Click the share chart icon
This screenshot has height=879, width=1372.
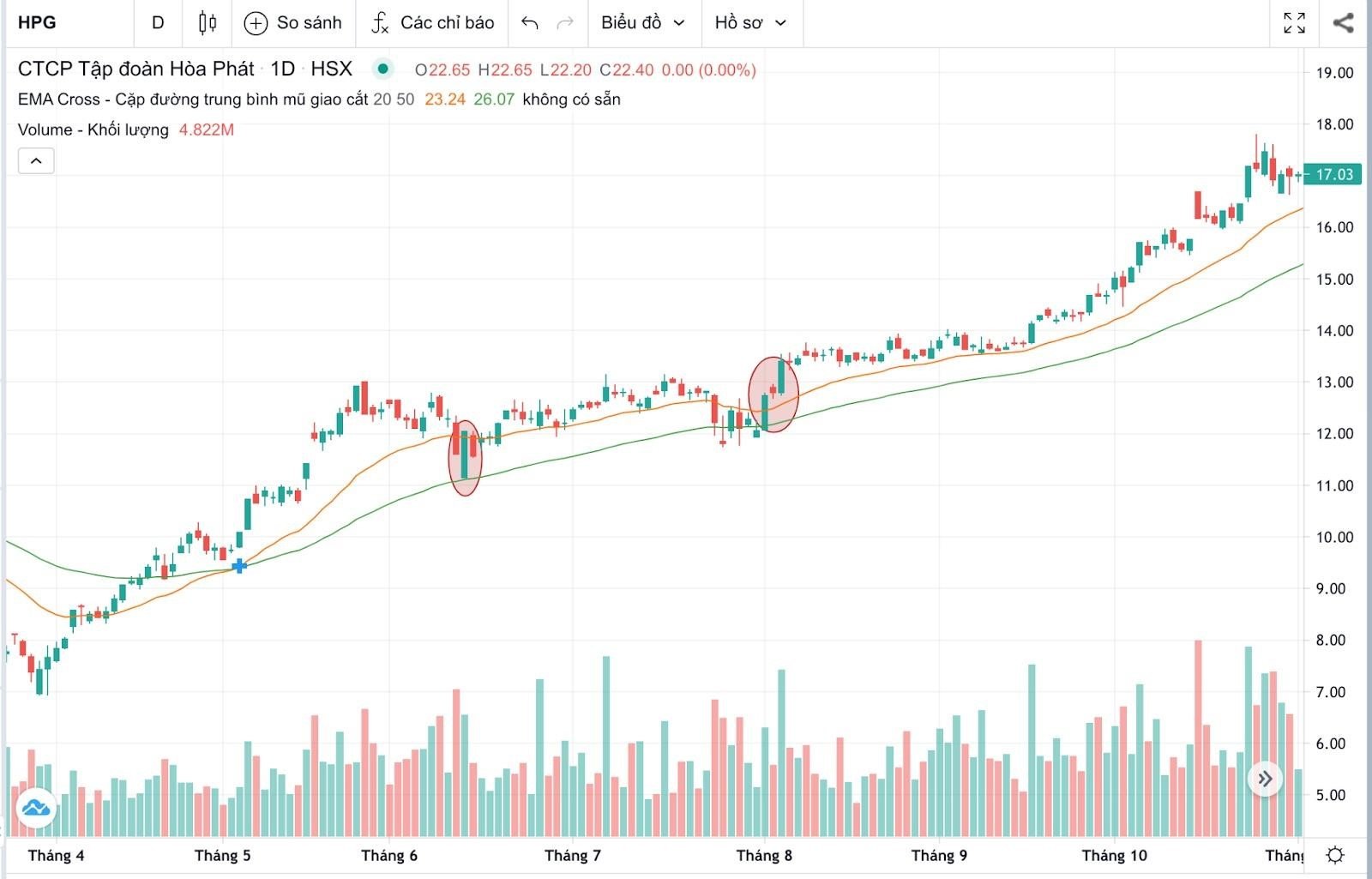[1343, 23]
